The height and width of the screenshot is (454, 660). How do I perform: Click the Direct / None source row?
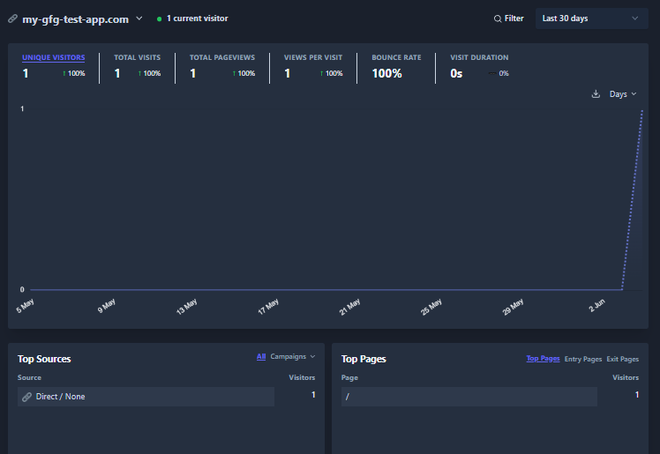[146, 397]
